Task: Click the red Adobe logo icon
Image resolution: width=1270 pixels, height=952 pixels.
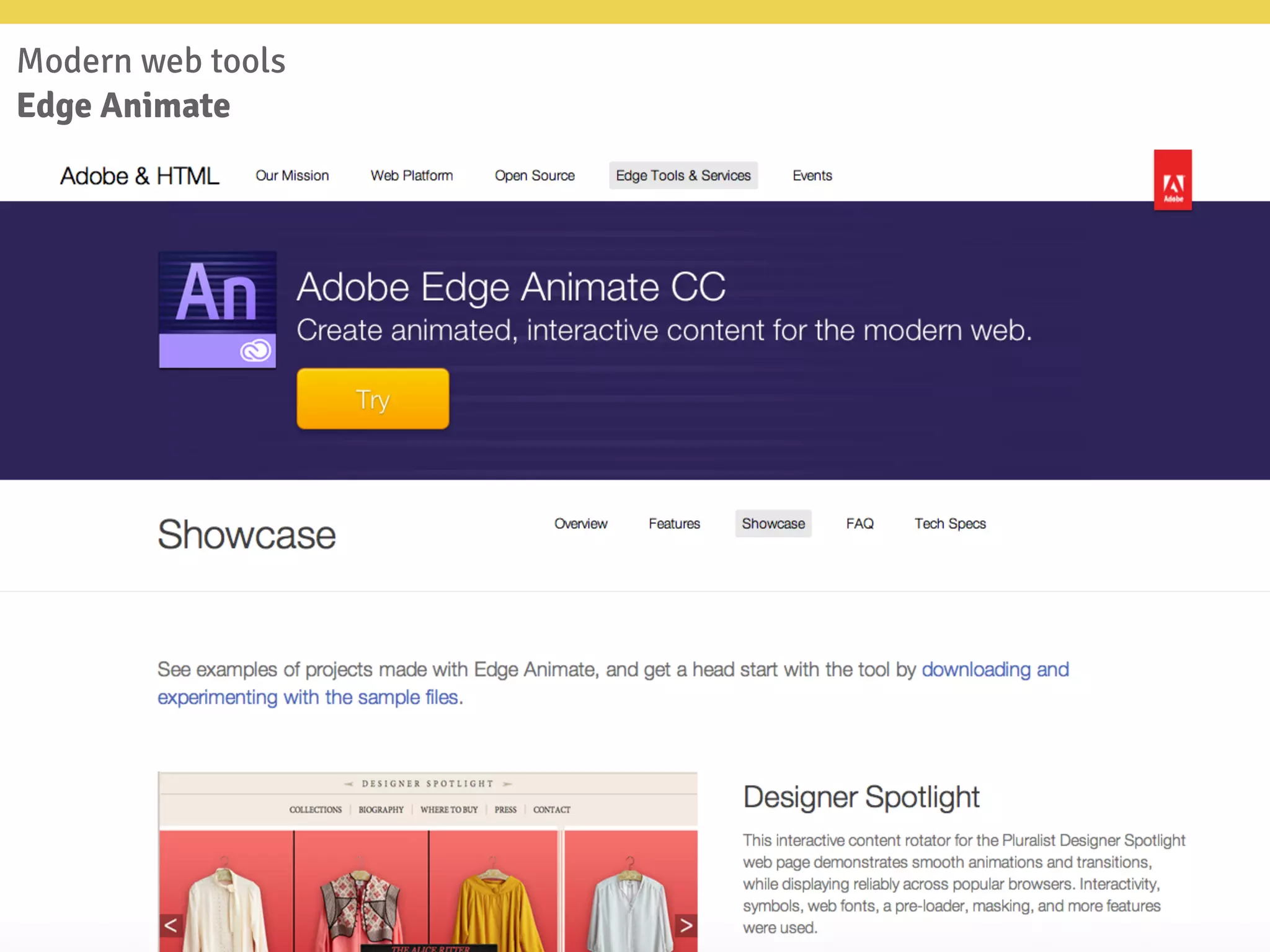Action: pyautogui.click(x=1172, y=180)
